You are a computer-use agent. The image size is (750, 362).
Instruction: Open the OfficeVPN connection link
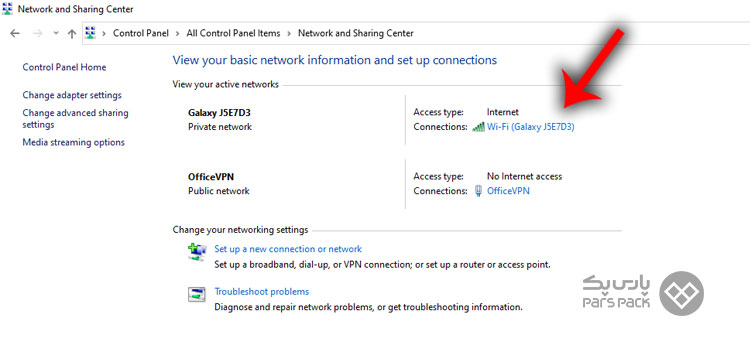tap(508, 191)
